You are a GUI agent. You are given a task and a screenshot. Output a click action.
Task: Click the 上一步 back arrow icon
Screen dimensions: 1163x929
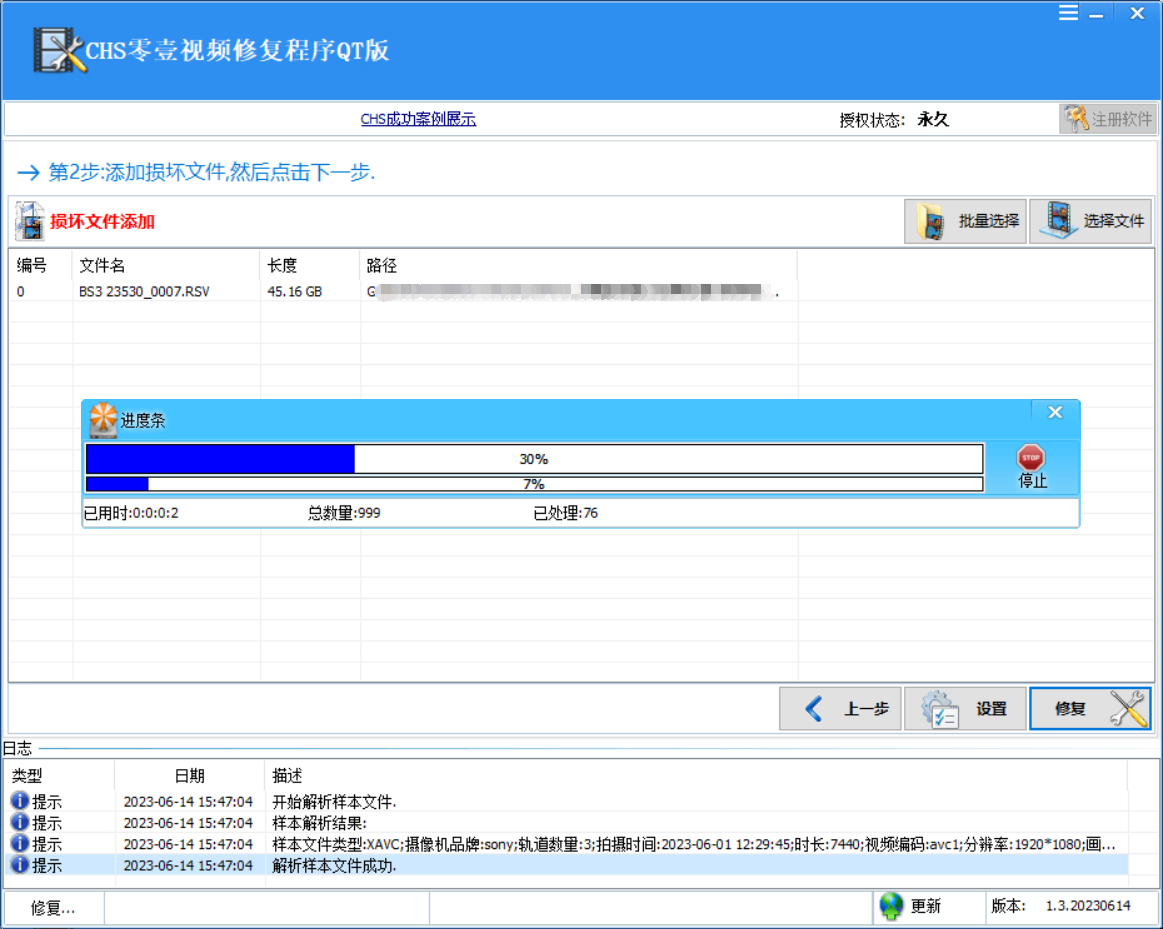pos(814,709)
